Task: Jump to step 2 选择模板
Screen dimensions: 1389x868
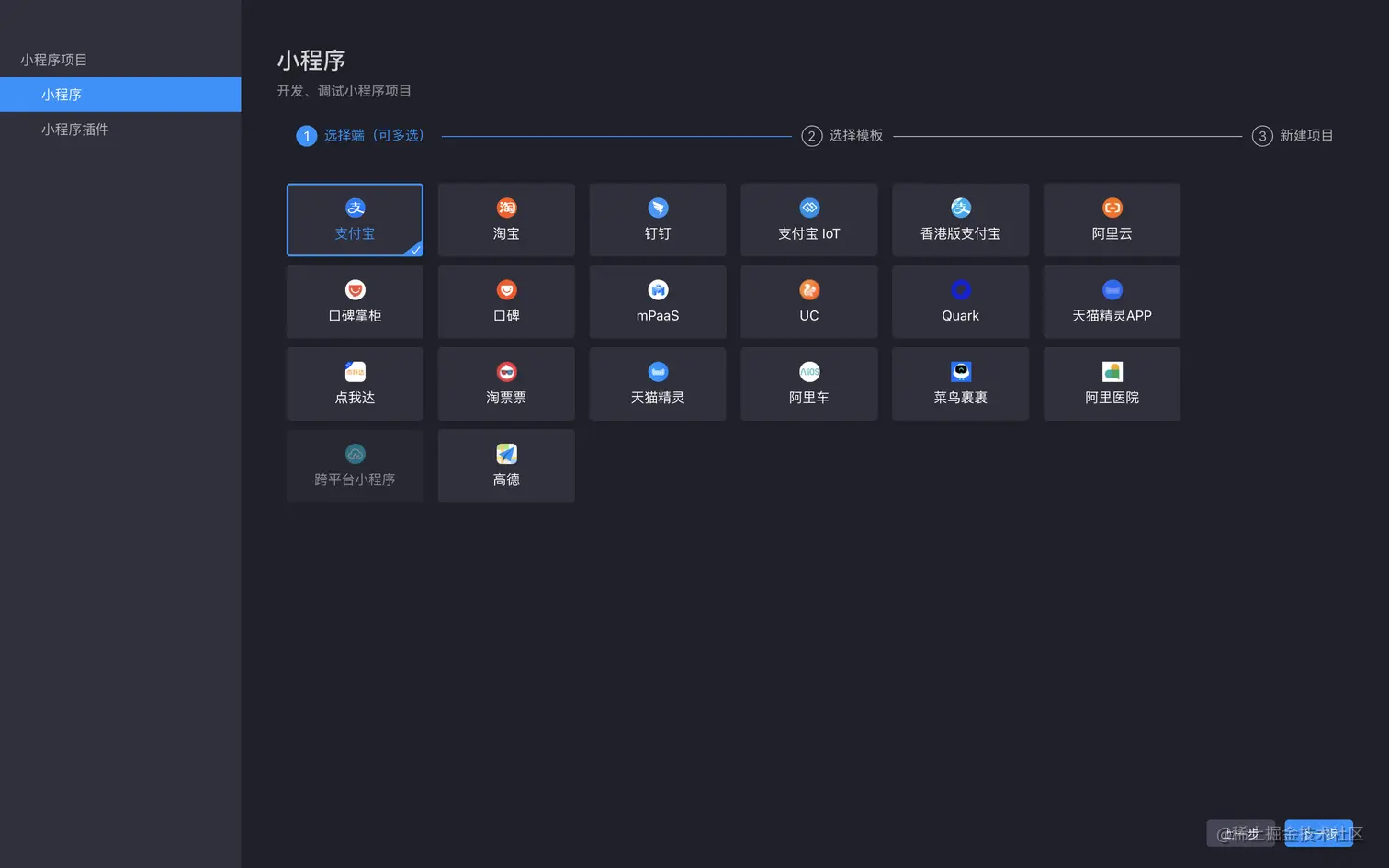Action: 842,136
